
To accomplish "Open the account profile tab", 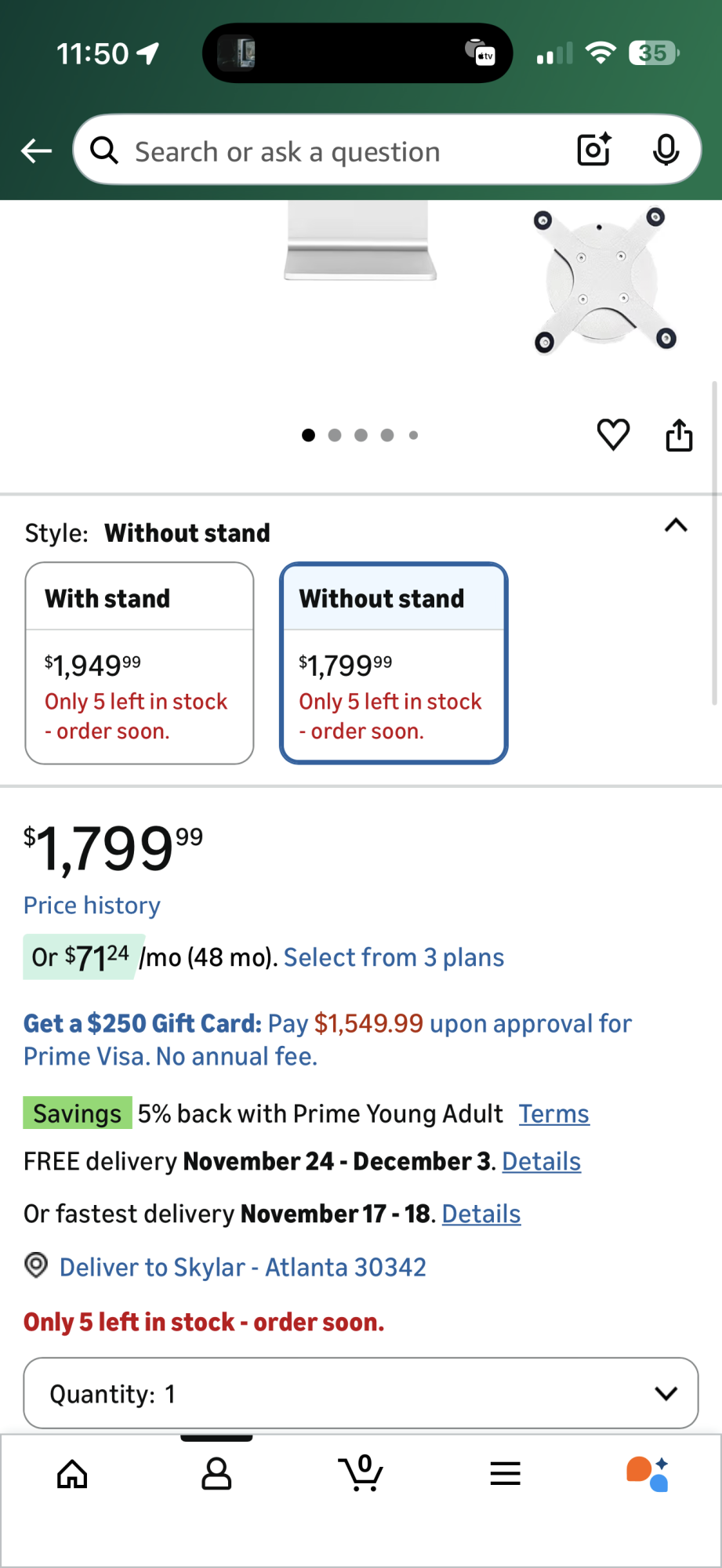I will tap(216, 1474).
